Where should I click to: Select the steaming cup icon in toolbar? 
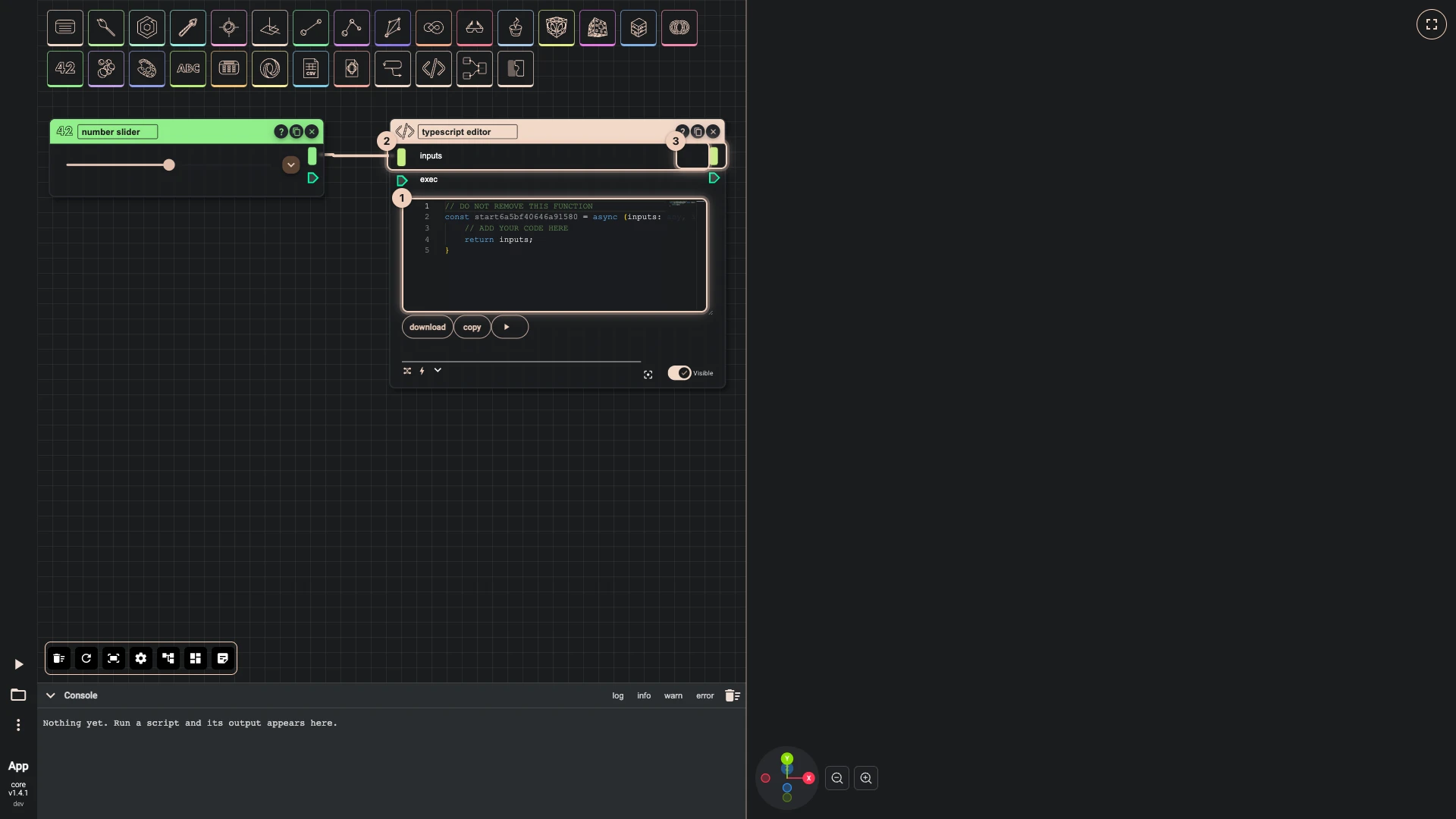click(x=516, y=27)
